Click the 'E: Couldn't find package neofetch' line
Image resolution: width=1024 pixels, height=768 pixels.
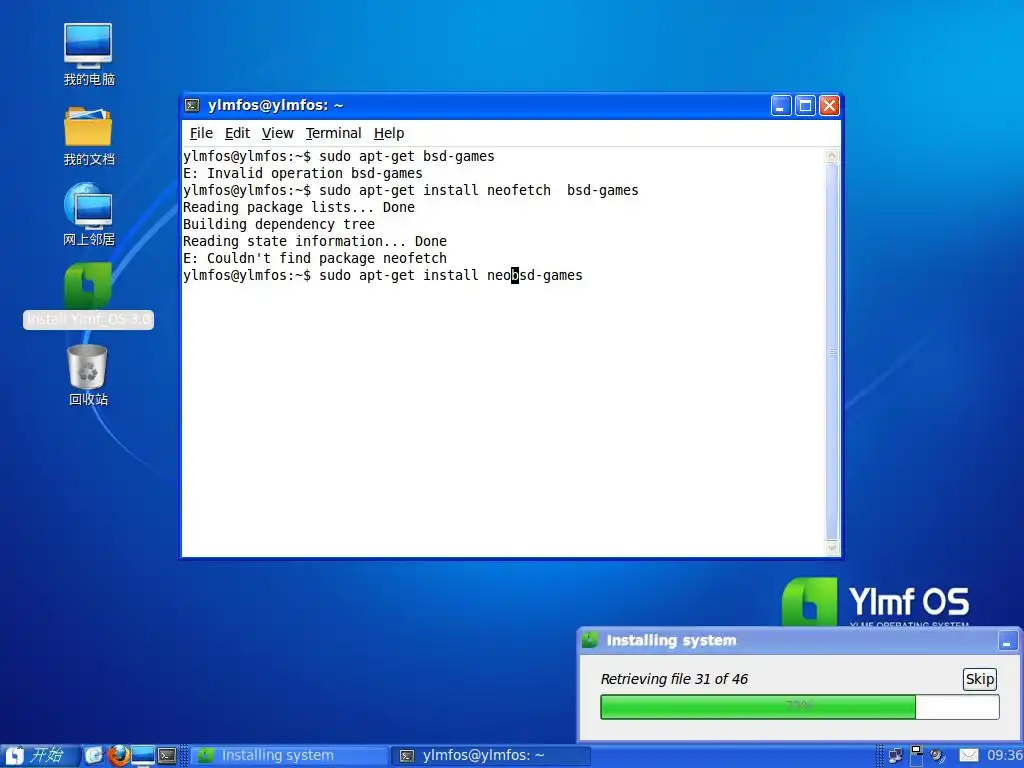click(315, 258)
